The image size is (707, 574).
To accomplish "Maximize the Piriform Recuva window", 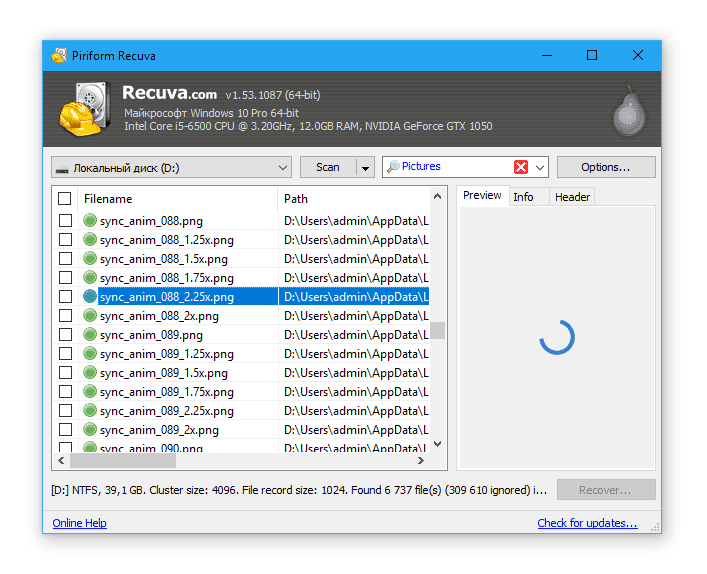I will (592, 55).
